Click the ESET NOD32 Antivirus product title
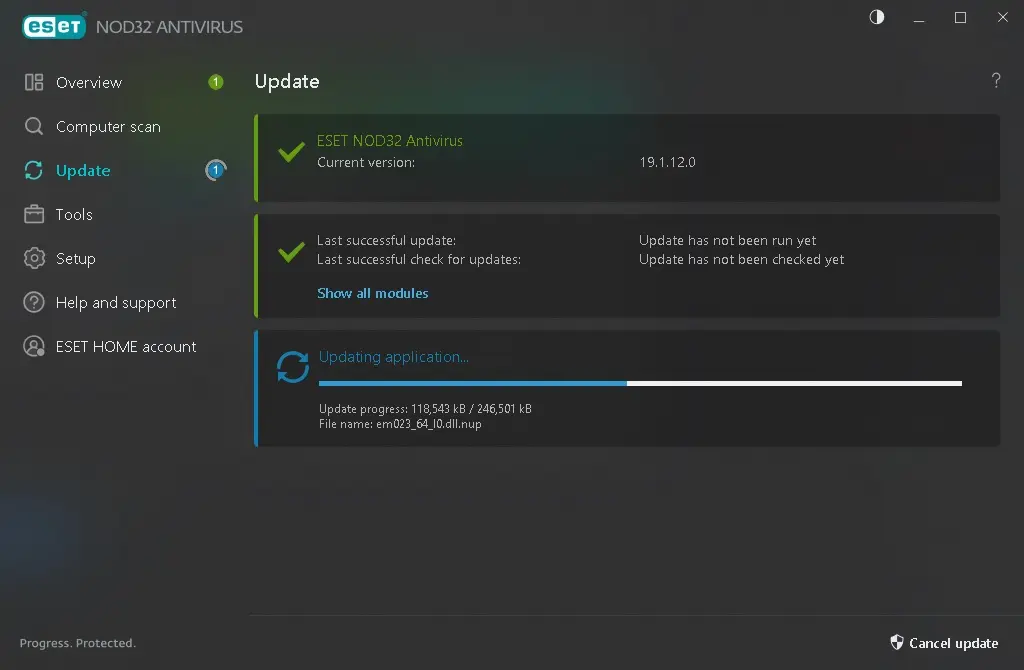Screen dimensions: 1024x670 [389, 140]
